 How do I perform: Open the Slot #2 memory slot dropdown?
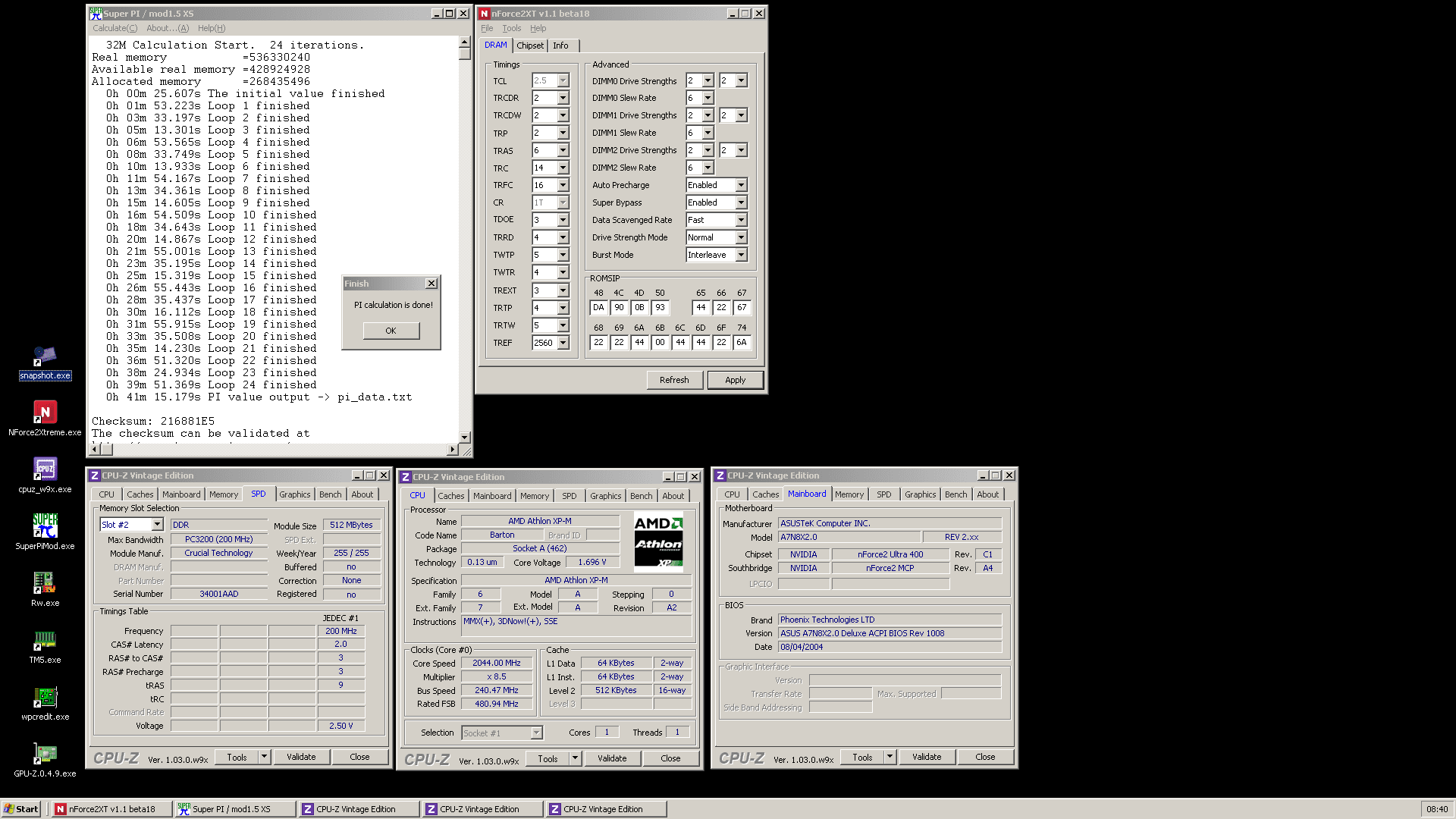157,525
